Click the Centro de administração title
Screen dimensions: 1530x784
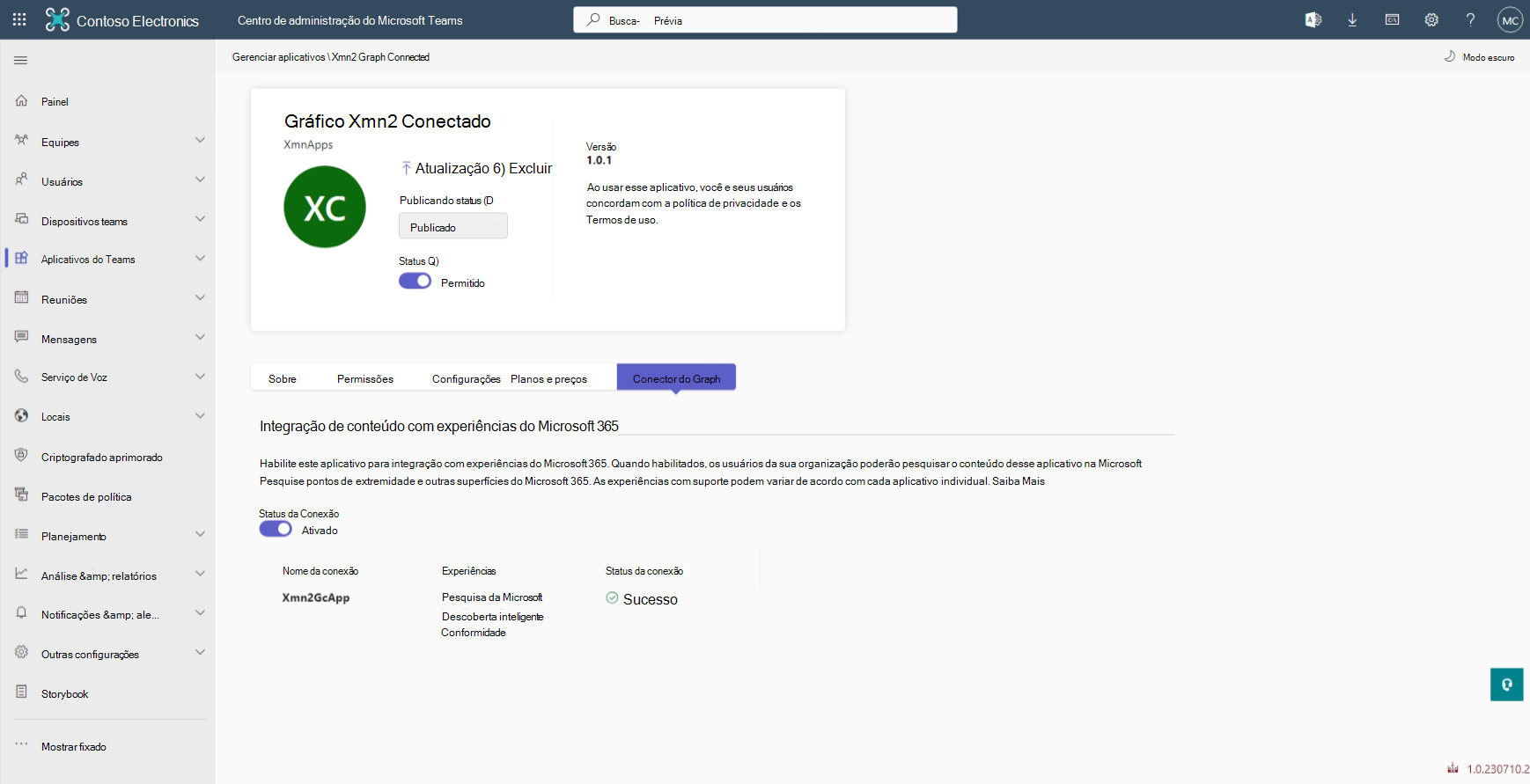[x=349, y=20]
